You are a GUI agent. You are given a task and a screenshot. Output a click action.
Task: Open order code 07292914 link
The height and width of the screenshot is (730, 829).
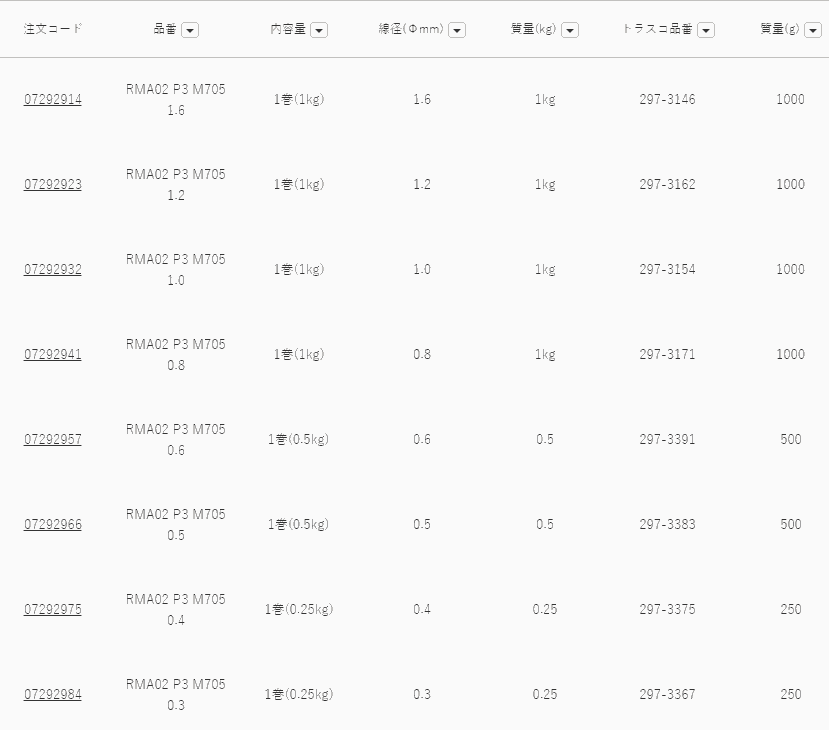coord(53,100)
